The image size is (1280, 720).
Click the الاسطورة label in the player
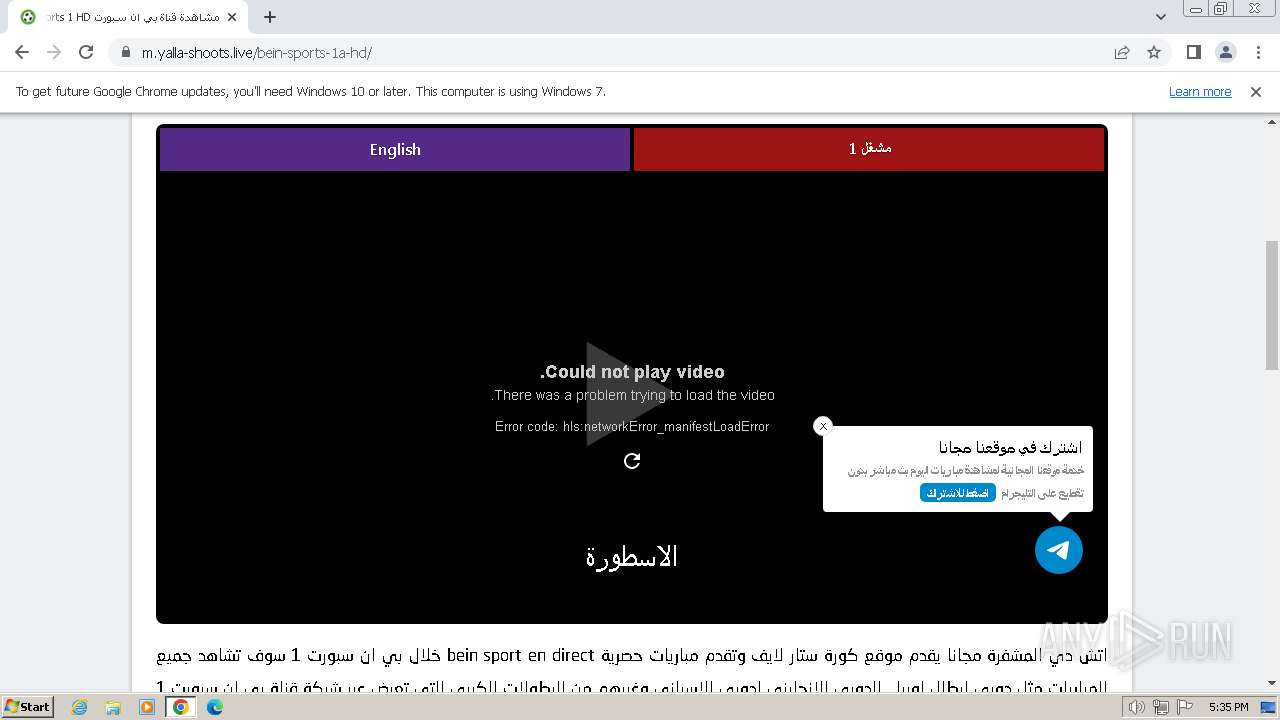(x=632, y=557)
